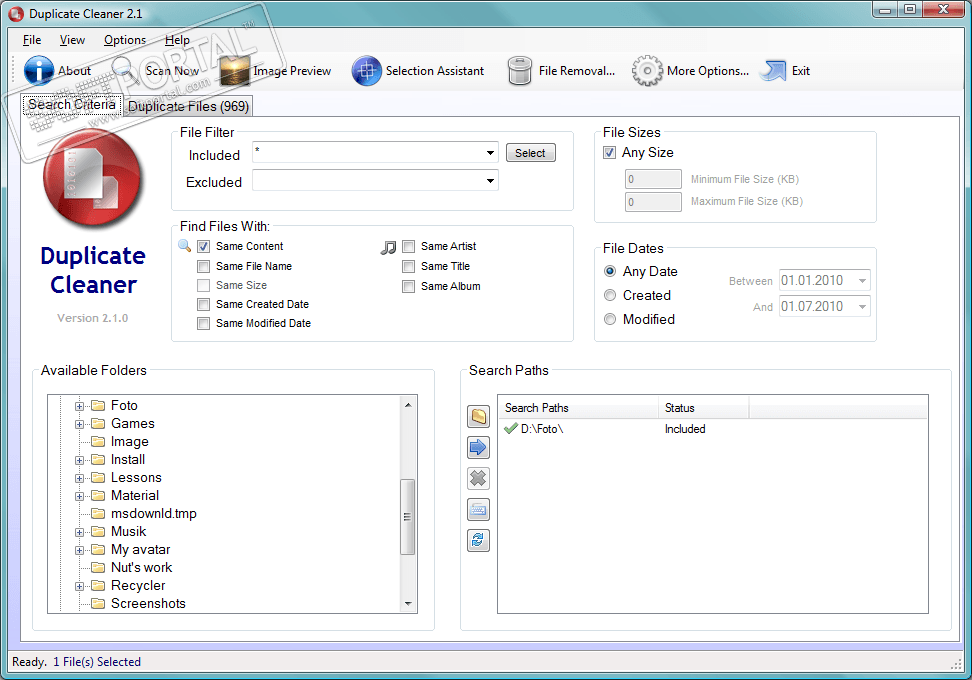
Task: Check Same Artist option
Action: pos(409,246)
